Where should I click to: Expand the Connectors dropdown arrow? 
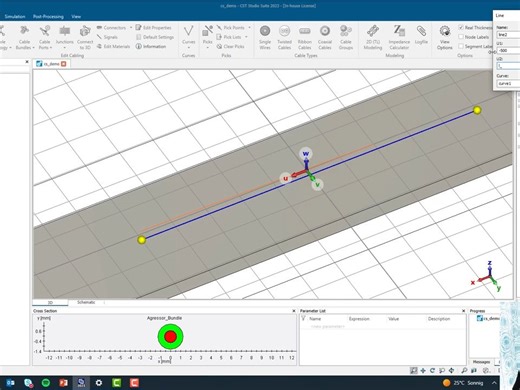click(131, 28)
